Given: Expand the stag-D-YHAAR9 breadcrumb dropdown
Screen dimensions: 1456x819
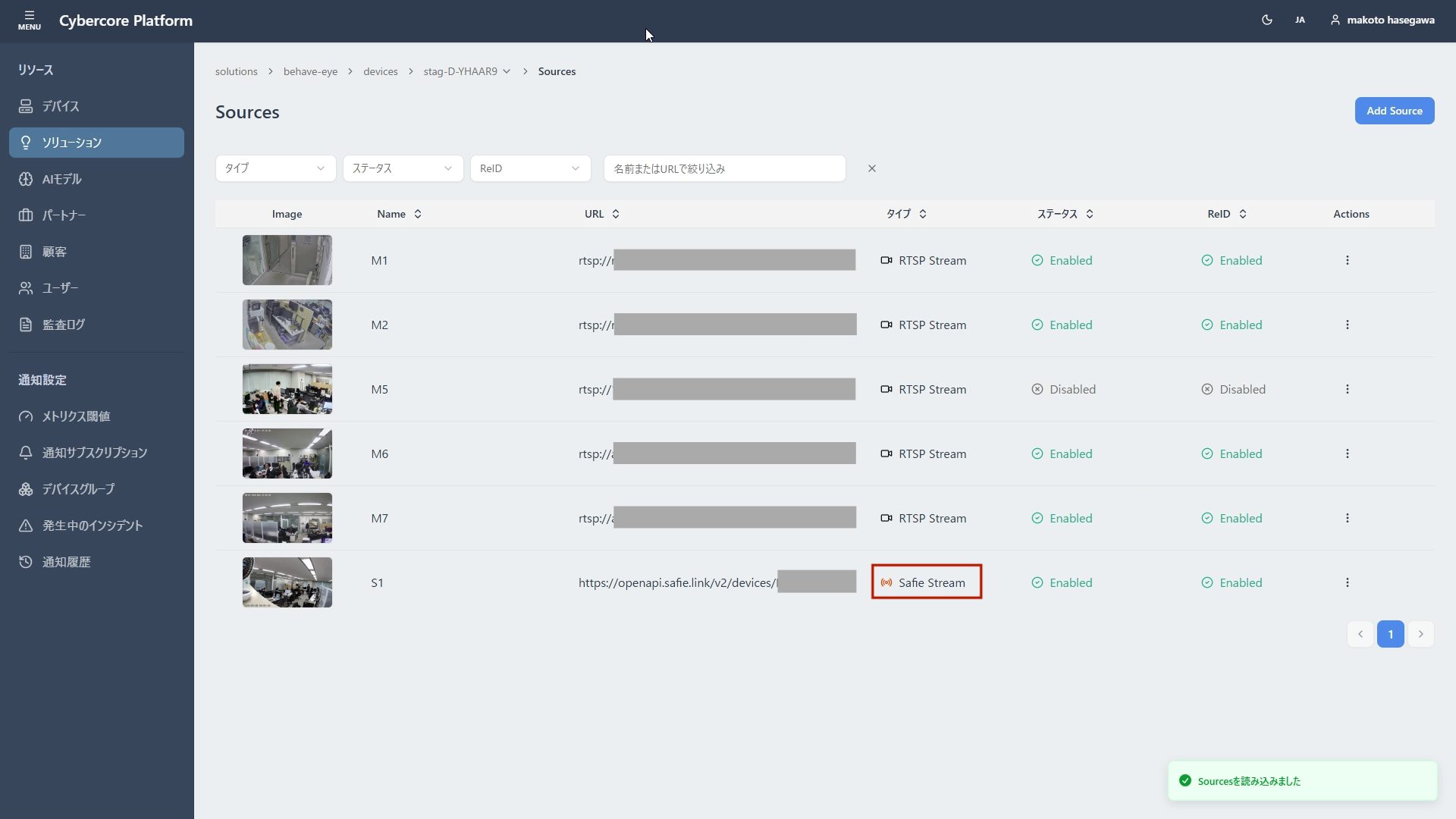Looking at the screenshot, I should click(x=466, y=71).
